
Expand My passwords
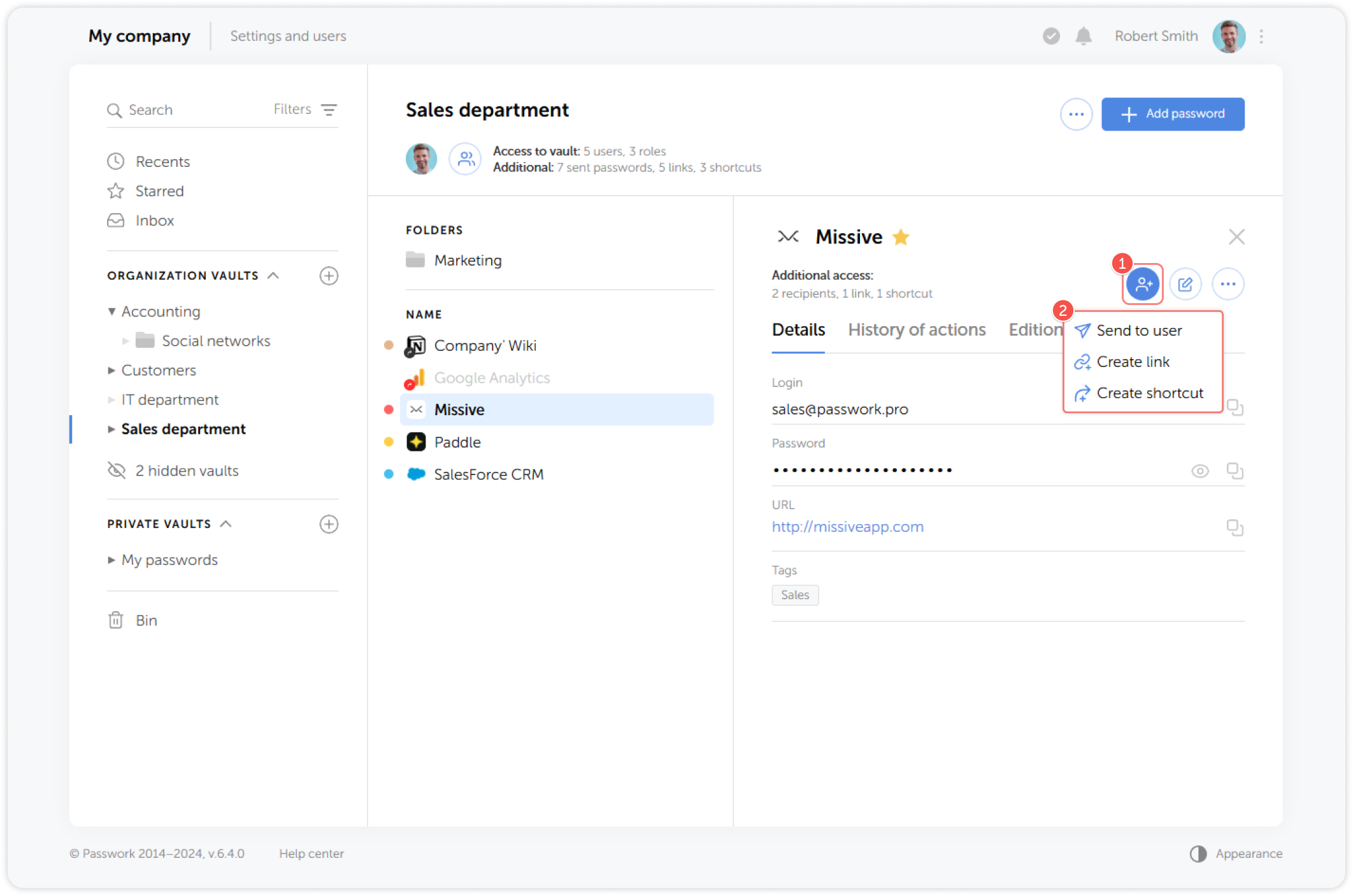pyautogui.click(x=111, y=560)
